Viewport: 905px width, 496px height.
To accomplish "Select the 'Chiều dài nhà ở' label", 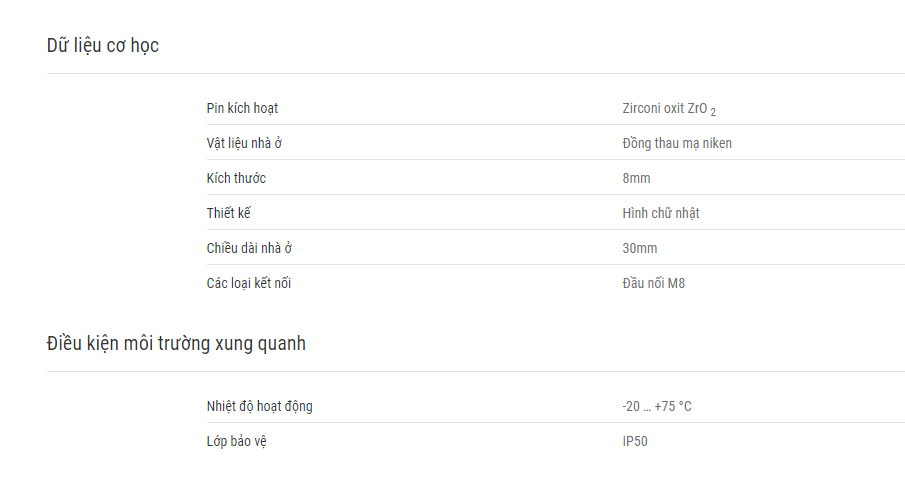I will pyautogui.click(x=249, y=248).
